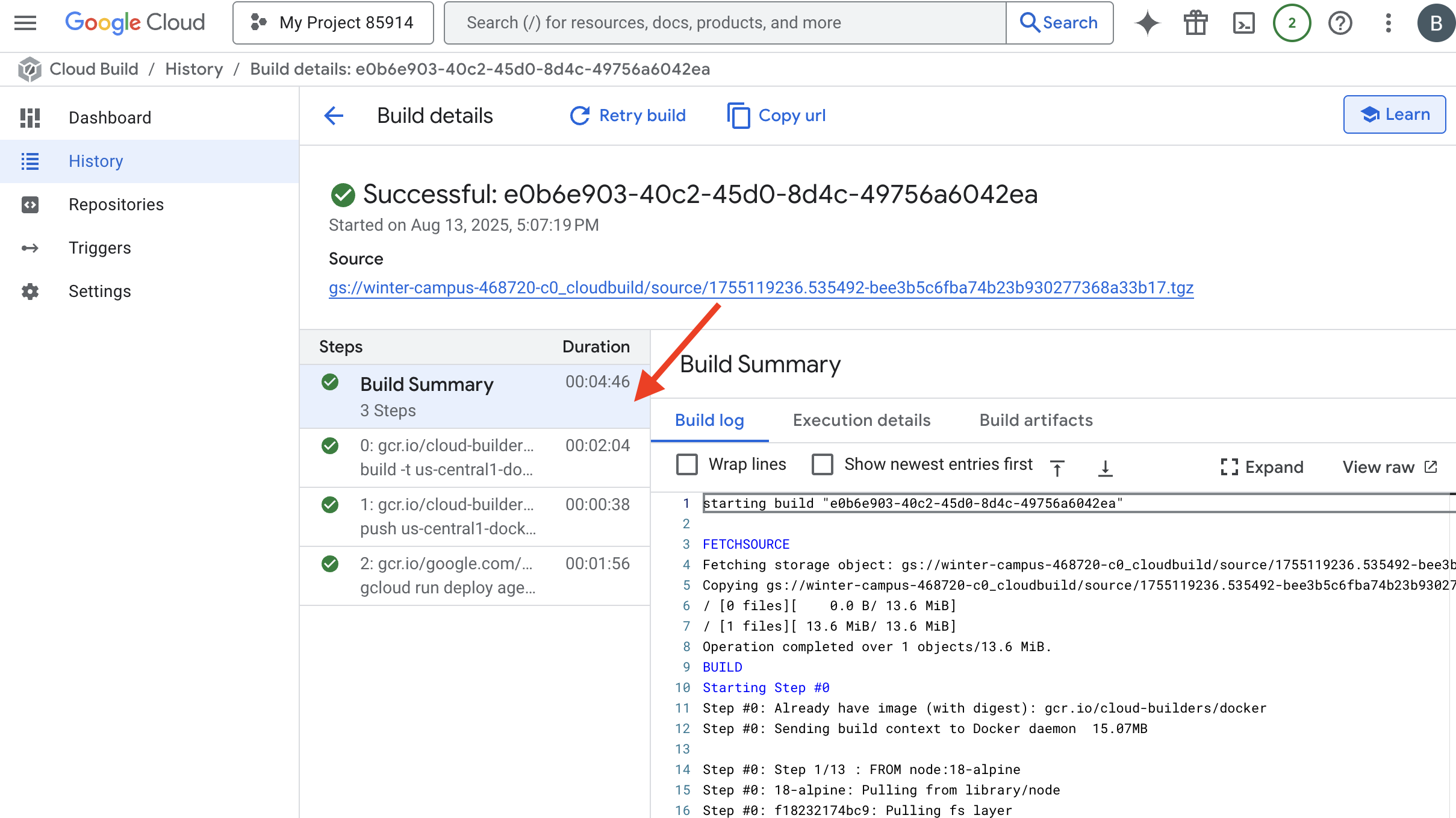
Task: Jump to top of log arrow
Action: click(x=1057, y=467)
